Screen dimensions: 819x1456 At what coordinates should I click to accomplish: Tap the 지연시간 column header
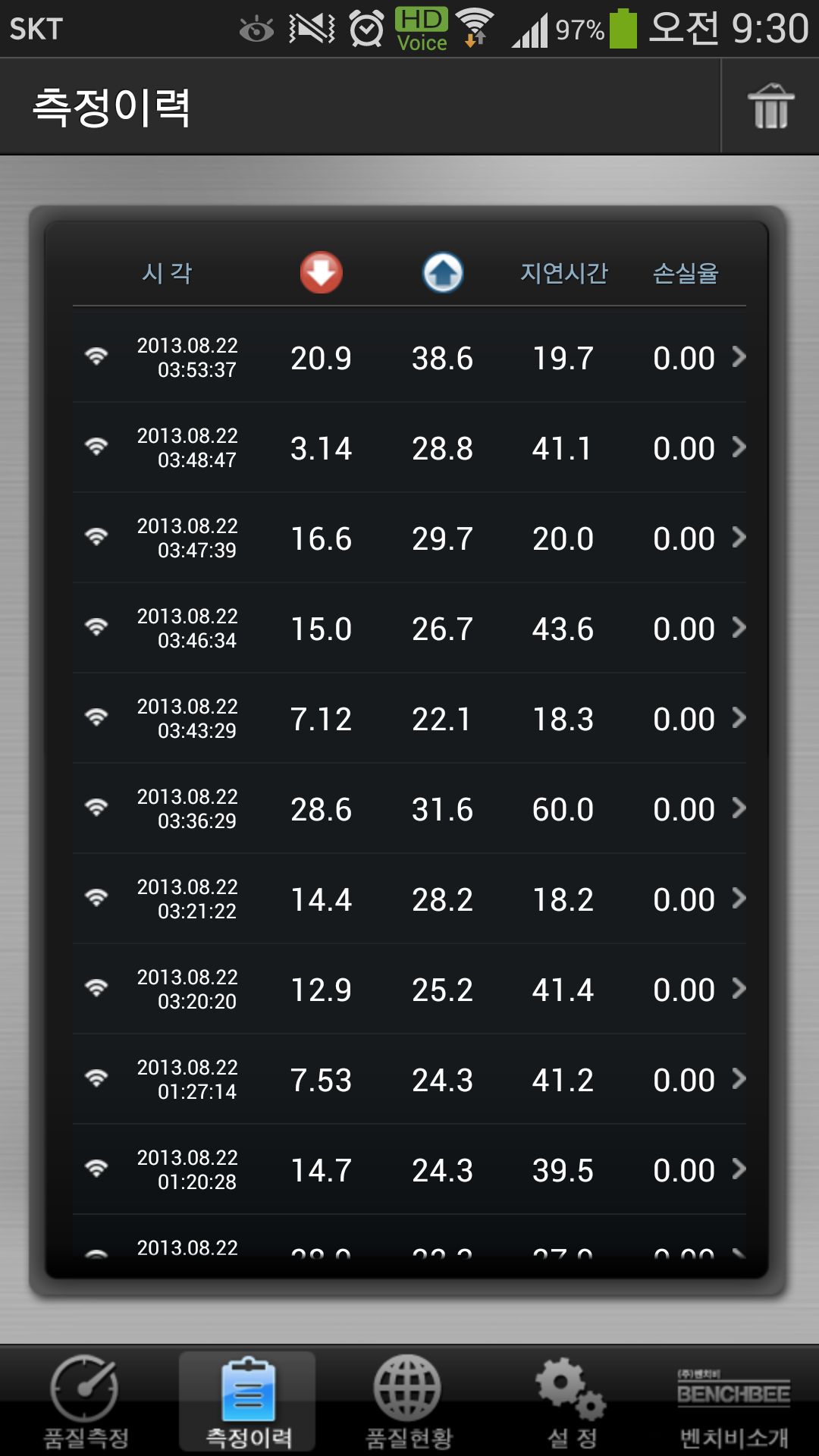coord(563,273)
